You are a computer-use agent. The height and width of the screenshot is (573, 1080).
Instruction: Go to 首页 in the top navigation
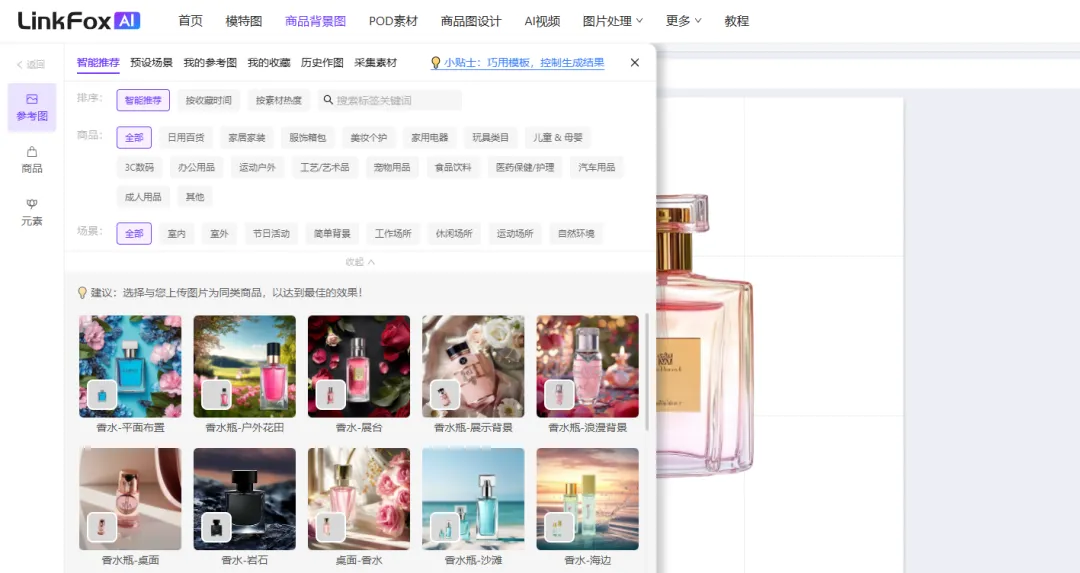tap(190, 21)
